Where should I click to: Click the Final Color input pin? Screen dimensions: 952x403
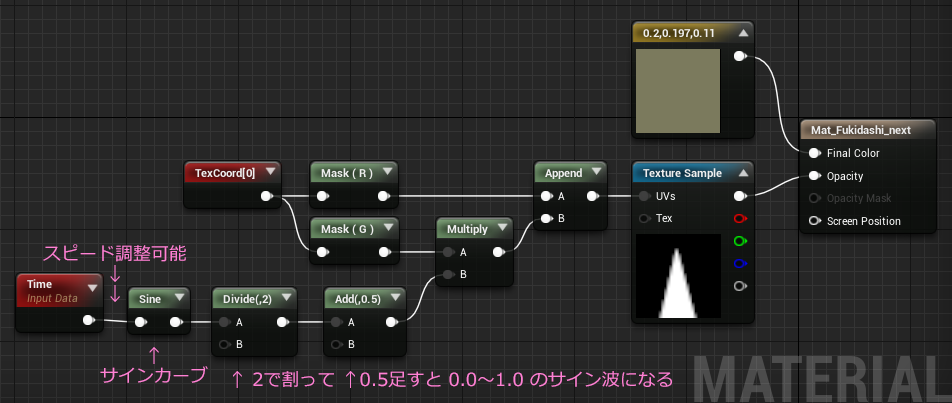point(814,153)
